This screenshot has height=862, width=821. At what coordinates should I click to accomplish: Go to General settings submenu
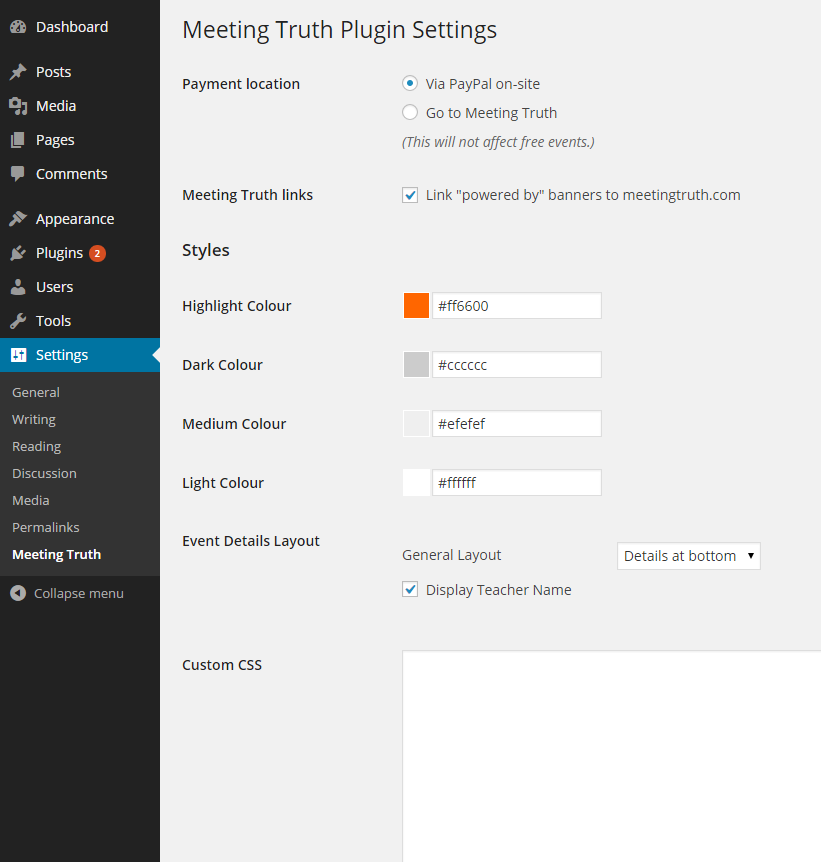tap(36, 393)
